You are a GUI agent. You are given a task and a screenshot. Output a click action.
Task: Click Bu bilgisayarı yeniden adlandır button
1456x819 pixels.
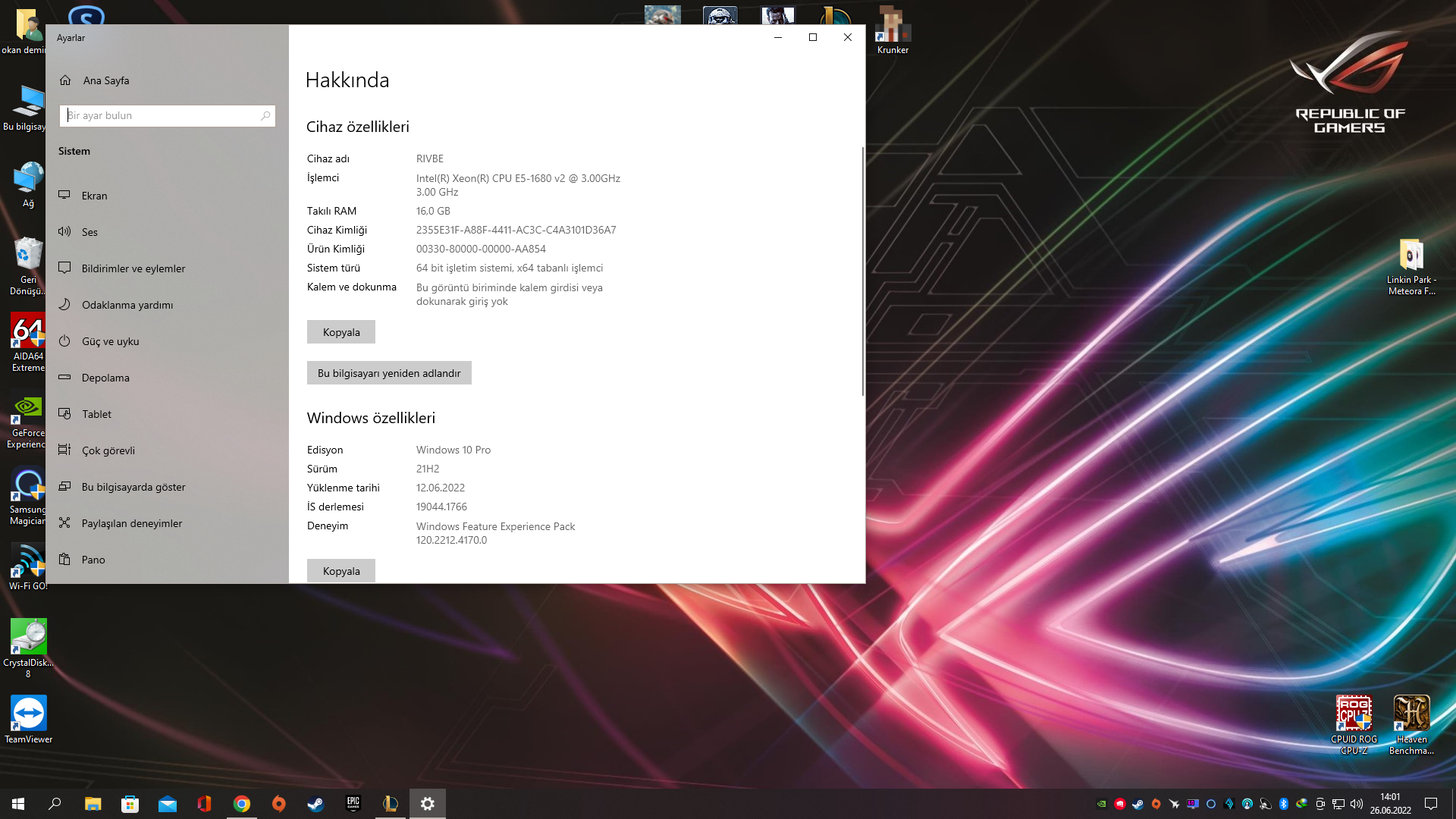click(389, 373)
